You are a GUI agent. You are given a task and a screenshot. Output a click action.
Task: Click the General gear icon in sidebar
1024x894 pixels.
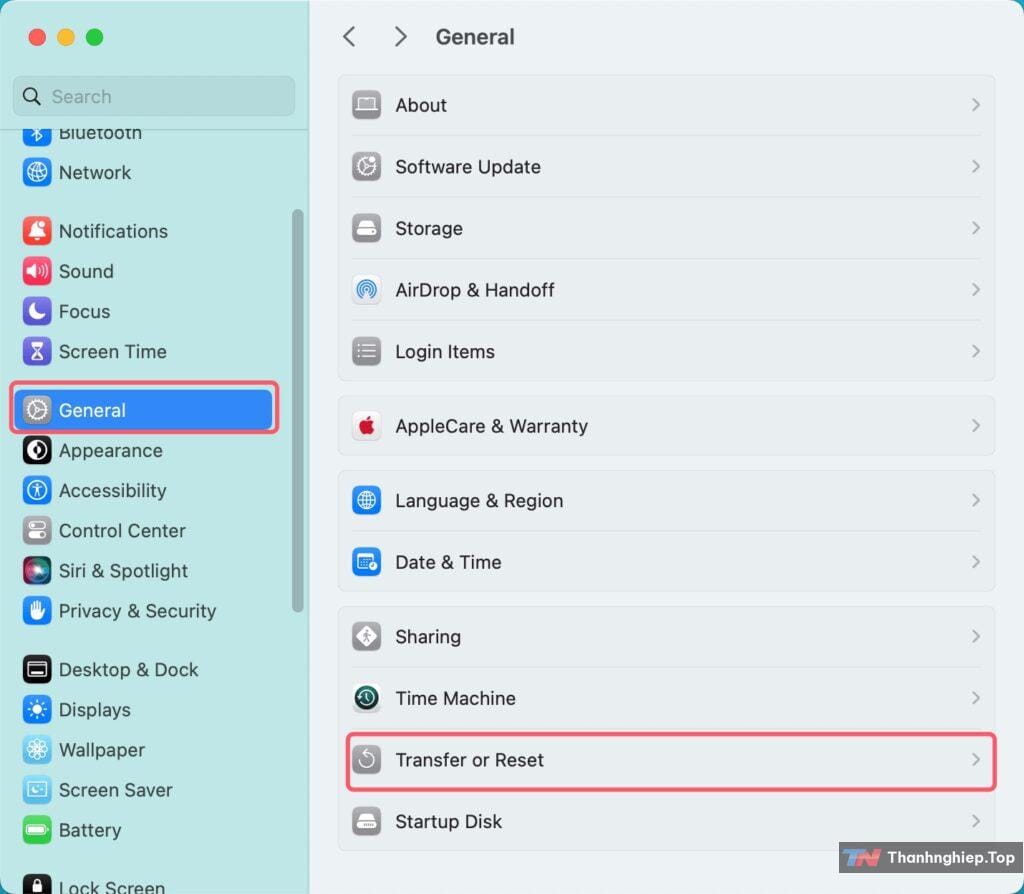[x=37, y=410]
